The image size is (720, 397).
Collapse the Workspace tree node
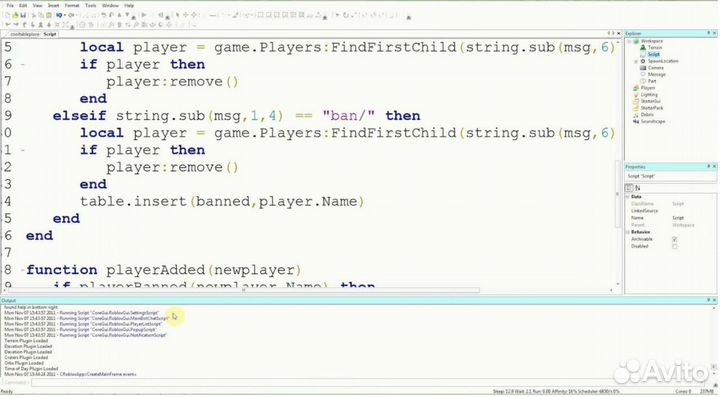629,41
